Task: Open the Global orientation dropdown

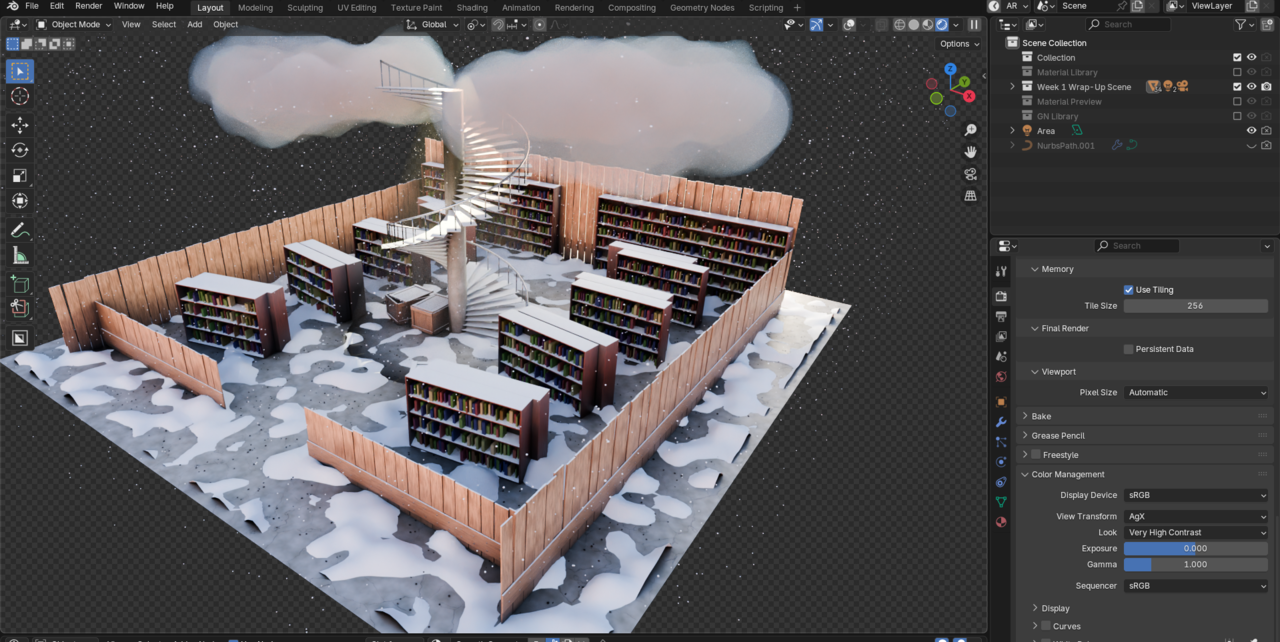Action: 432,24
